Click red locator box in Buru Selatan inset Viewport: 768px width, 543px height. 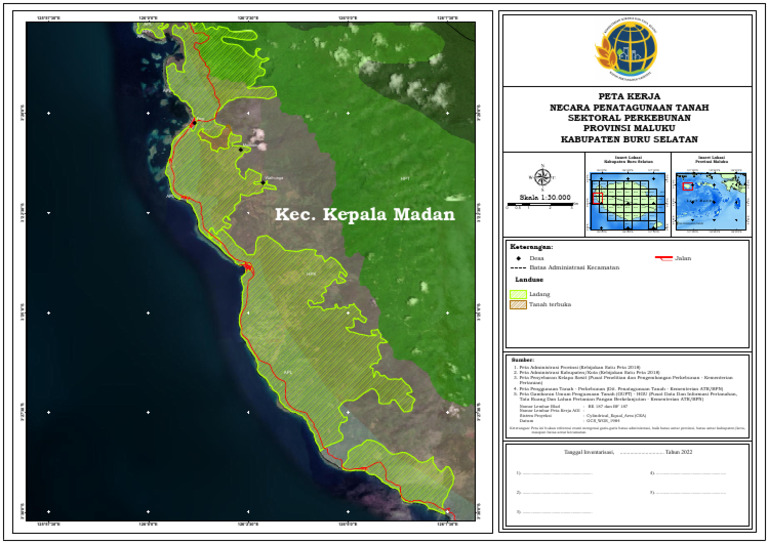coord(597,198)
